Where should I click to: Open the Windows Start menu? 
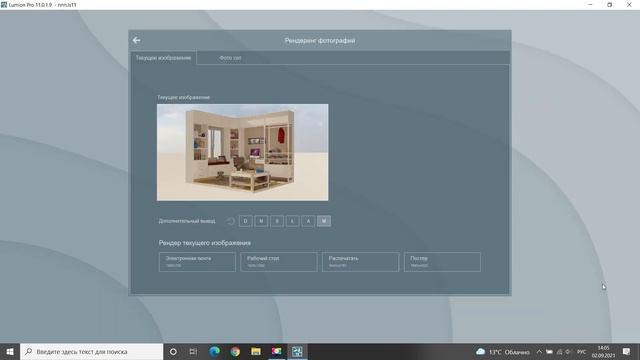10,351
